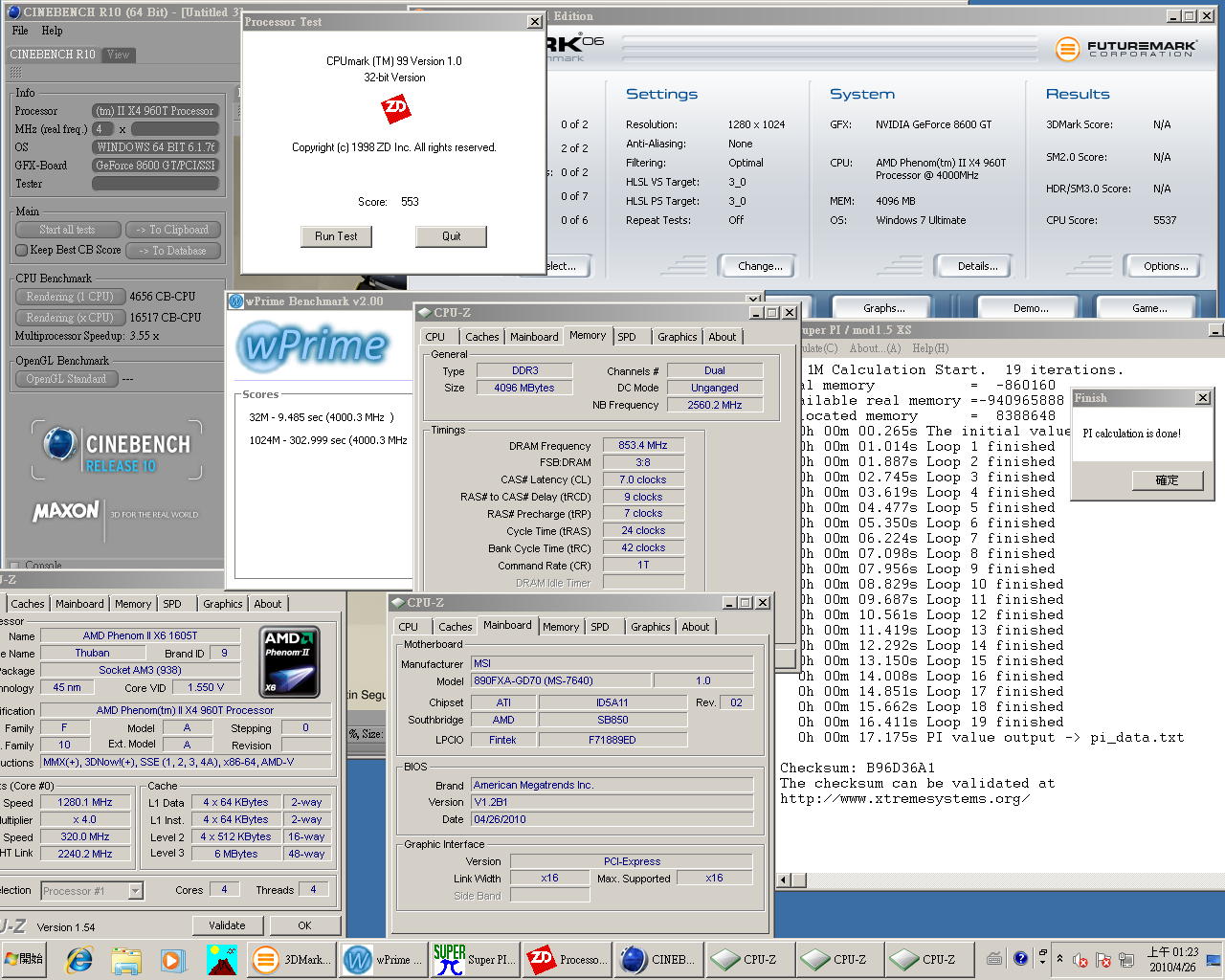Click the To Clipboard button in CINEBENCH
This screenshot has height=980, width=1225.
pyautogui.click(x=172, y=230)
